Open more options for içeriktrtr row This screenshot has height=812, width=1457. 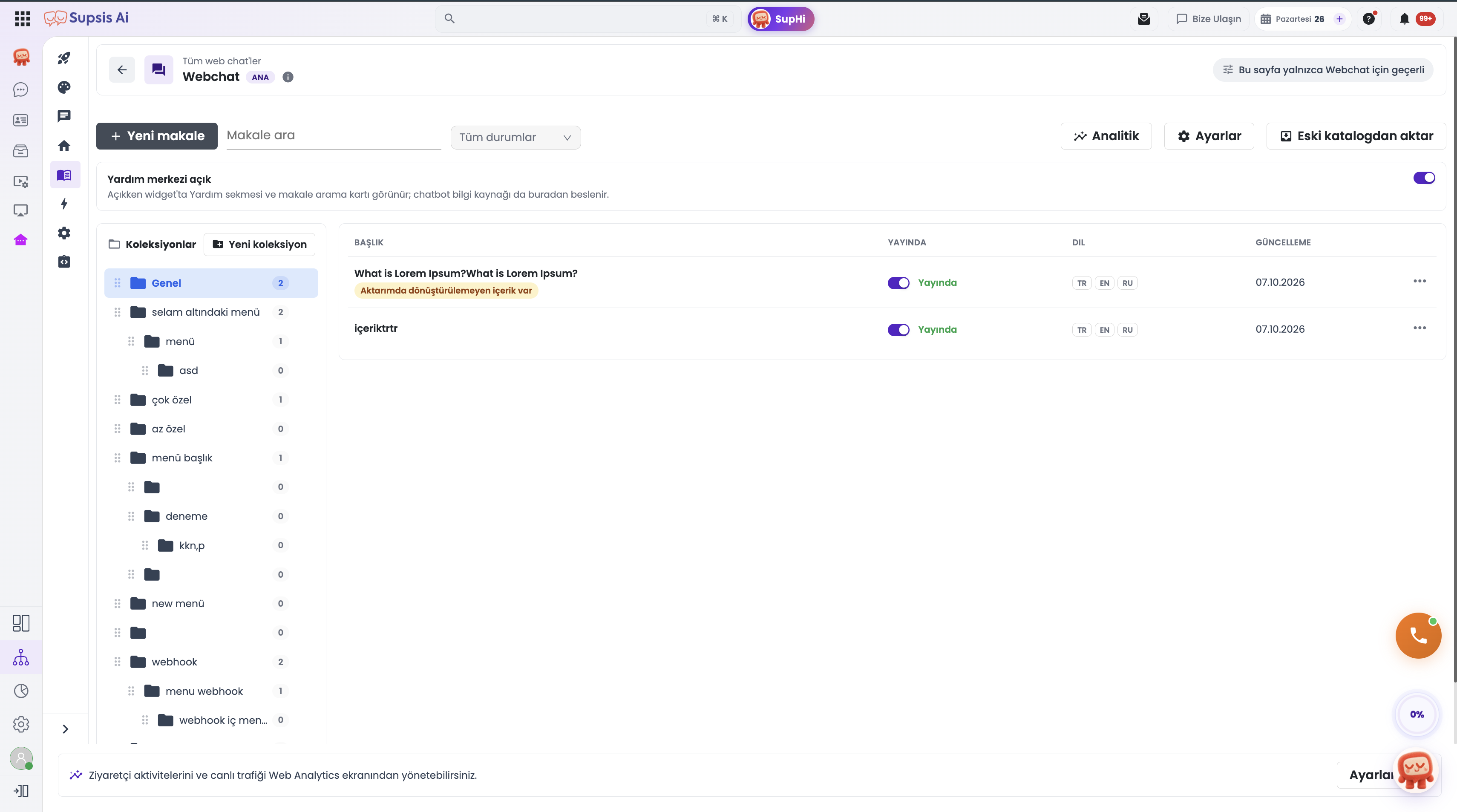tap(1420, 328)
